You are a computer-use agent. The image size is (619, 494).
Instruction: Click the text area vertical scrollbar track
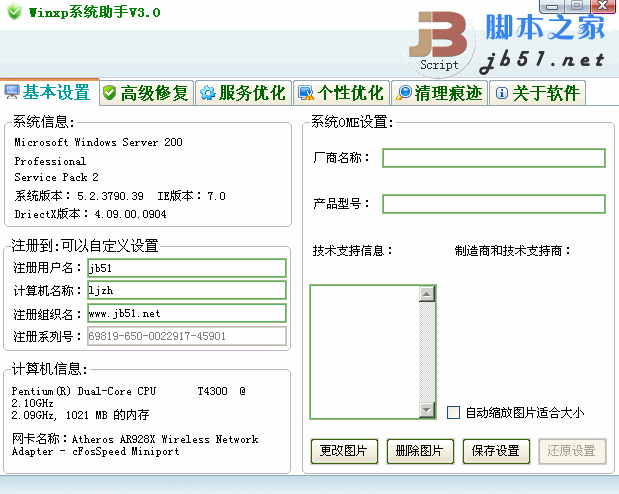pos(427,352)
